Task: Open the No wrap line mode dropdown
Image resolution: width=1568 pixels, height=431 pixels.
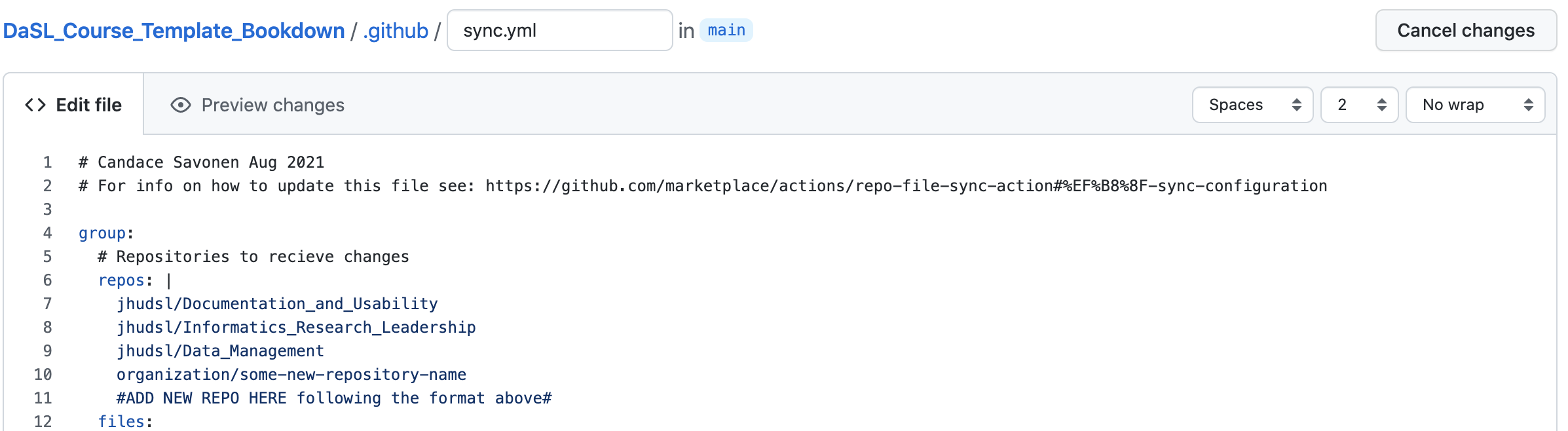Action: (x=1476, y=105)
